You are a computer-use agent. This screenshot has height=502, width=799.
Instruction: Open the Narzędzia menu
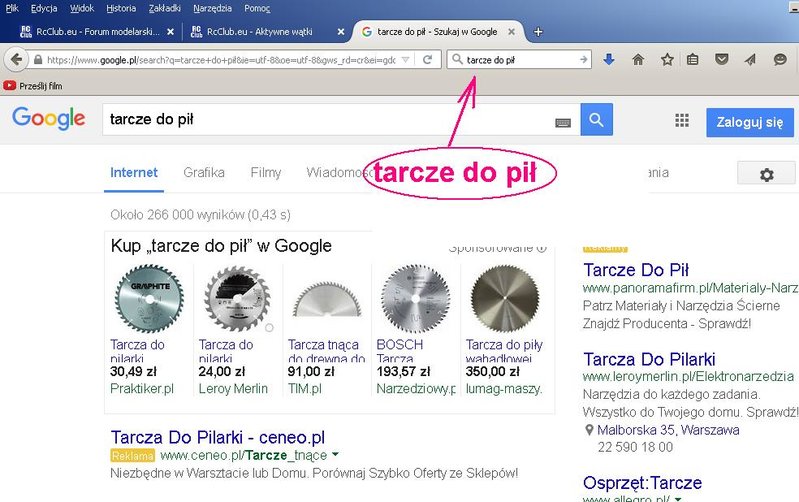pyautogui.click(x=212, y=8)
